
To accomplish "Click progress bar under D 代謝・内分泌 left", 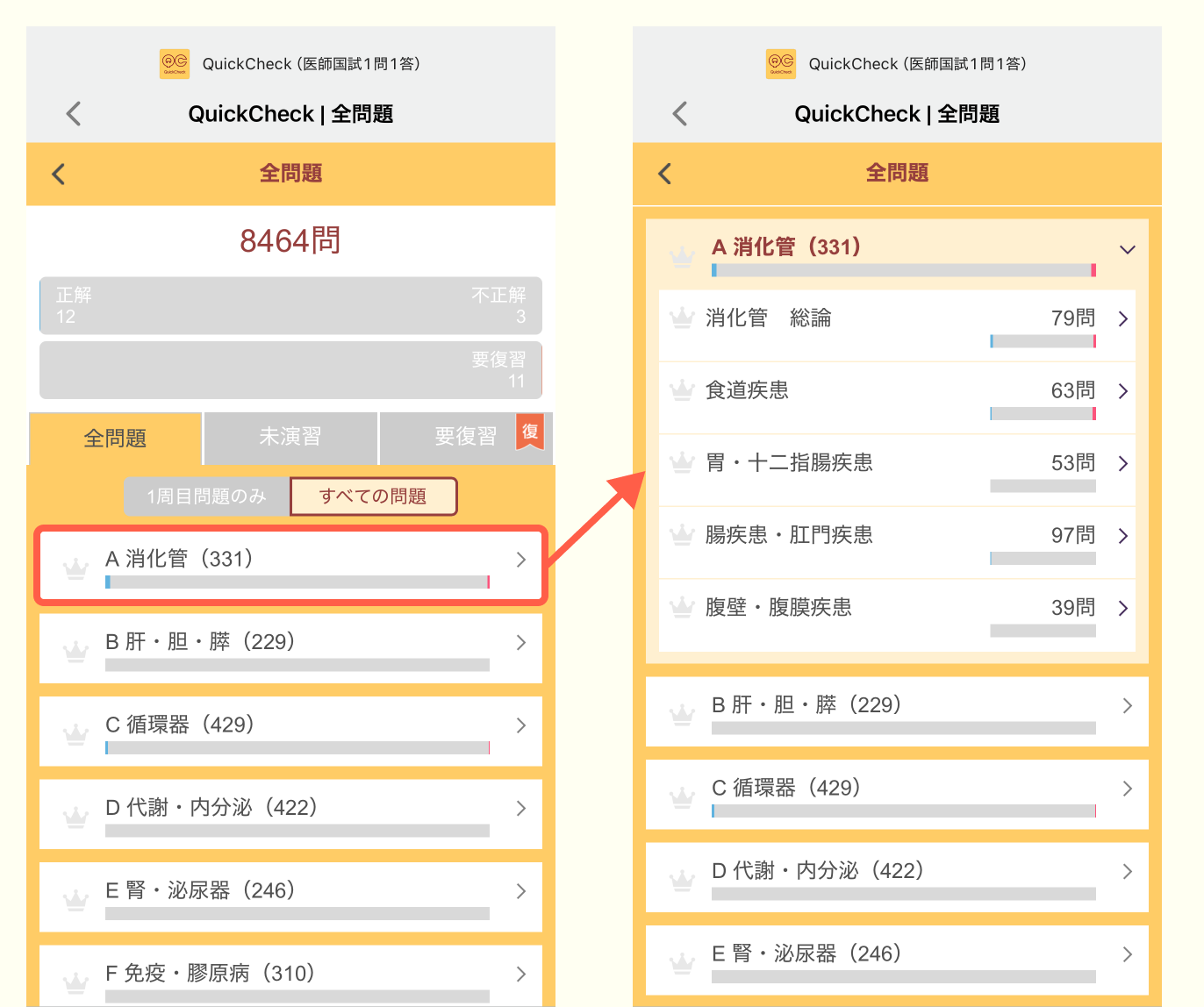I will click(x=297, y=831).
